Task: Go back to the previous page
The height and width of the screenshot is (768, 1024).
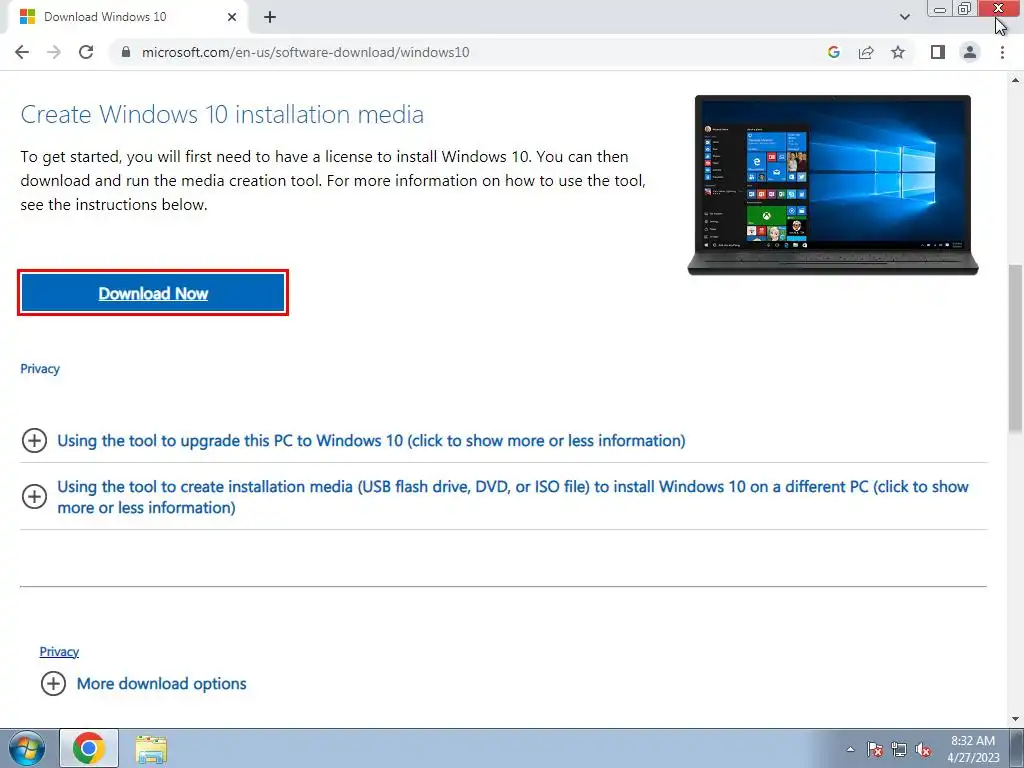Action: click(x=22, y=52)
